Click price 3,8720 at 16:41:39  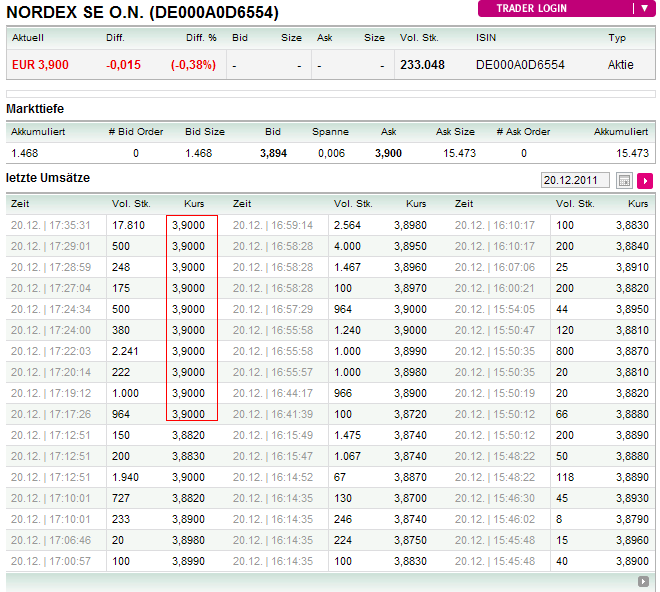pyautogui.click(x=410, y=414)
